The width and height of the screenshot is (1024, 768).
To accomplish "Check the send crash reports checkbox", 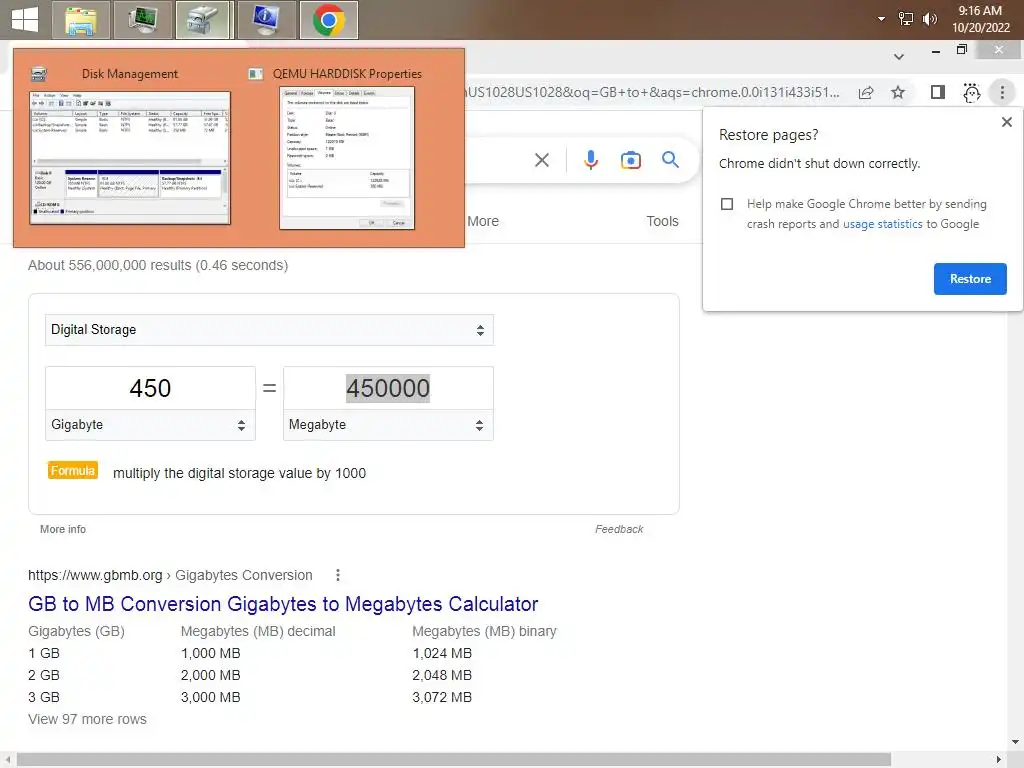I will (x=727, y=204).
